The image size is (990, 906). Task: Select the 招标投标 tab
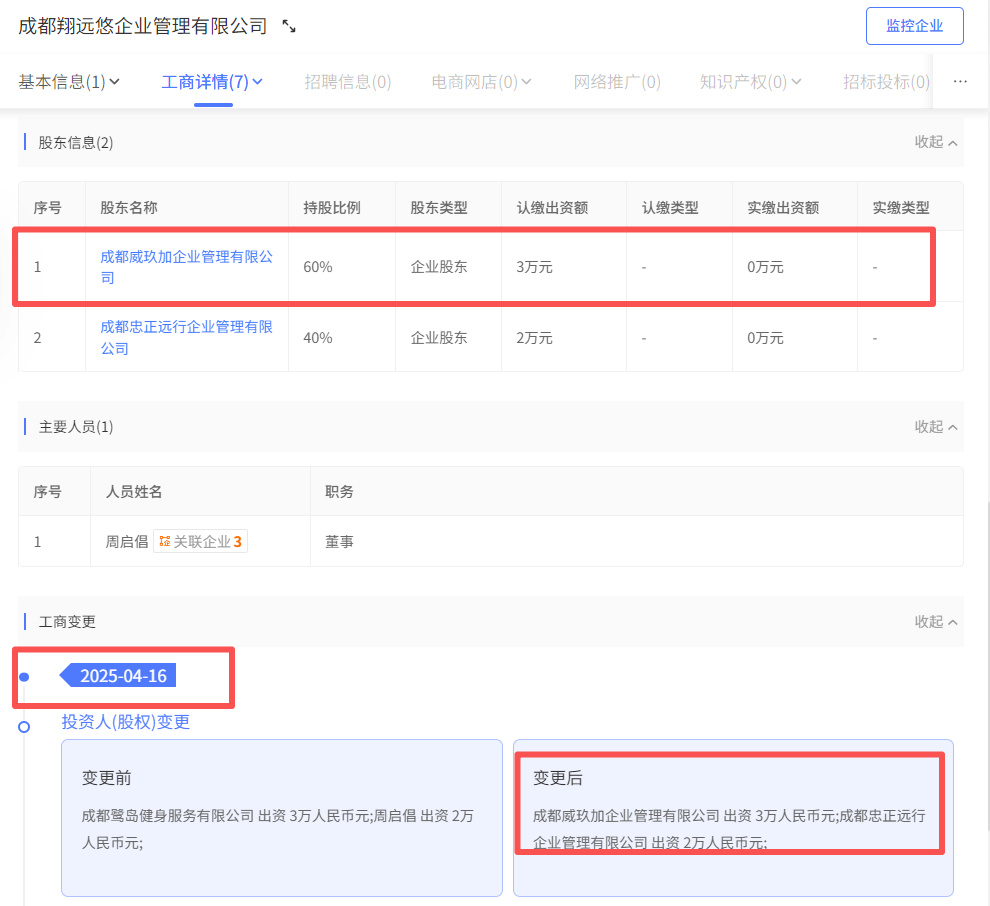(885, 82)
